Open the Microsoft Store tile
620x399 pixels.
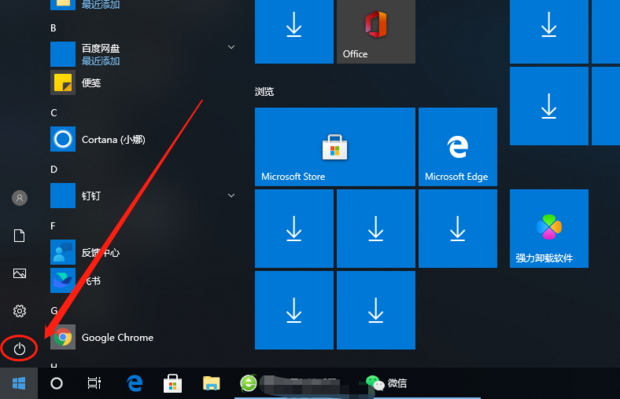335,147
